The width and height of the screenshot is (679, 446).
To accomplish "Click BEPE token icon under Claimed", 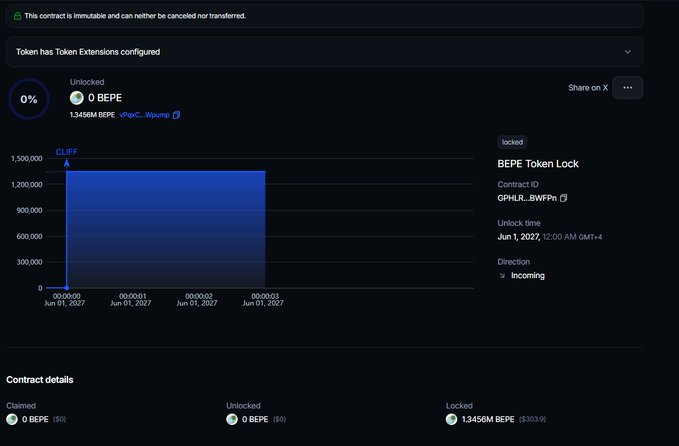I will click(12, 419).
